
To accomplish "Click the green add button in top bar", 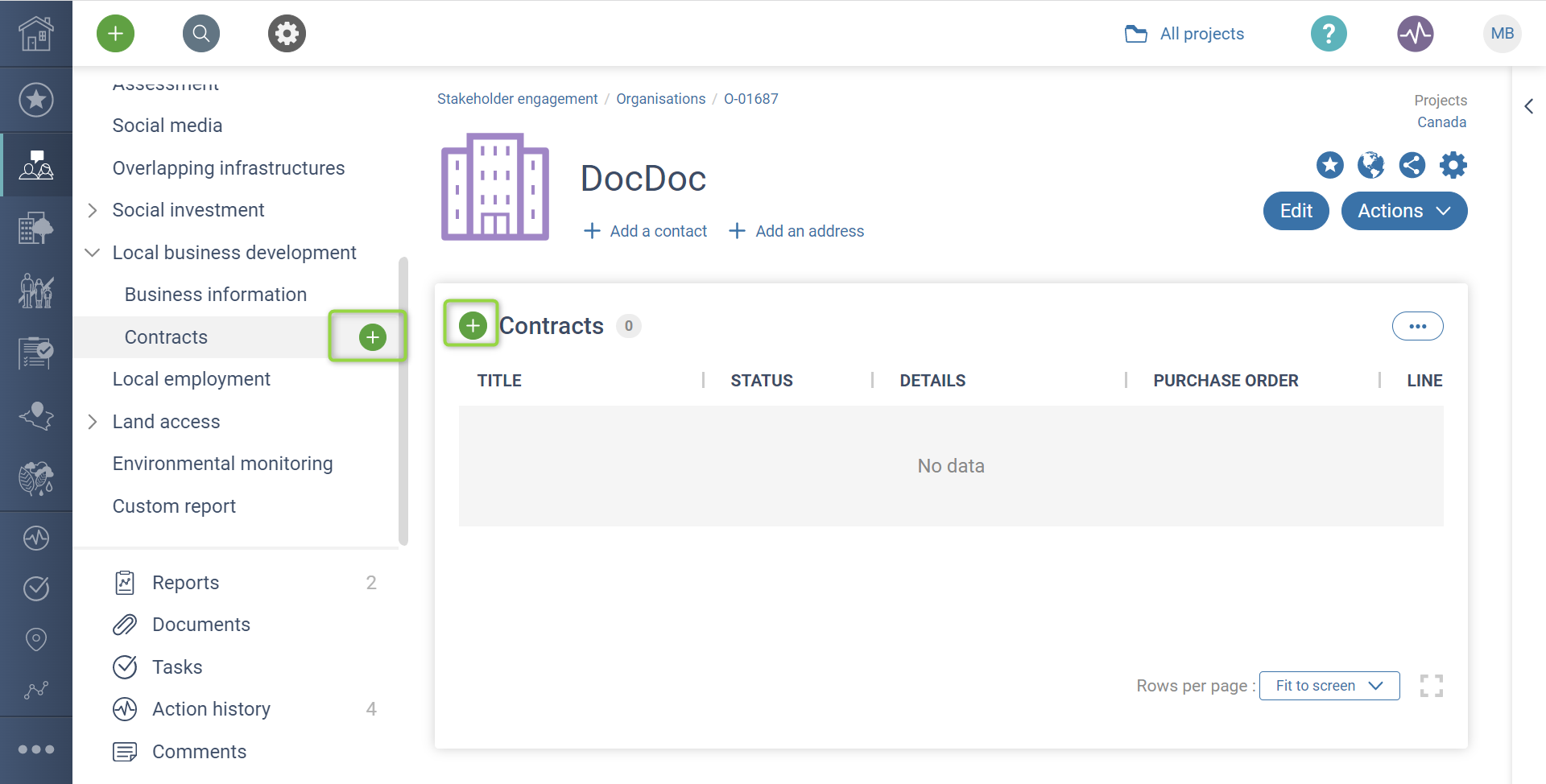I will (115, 34).
